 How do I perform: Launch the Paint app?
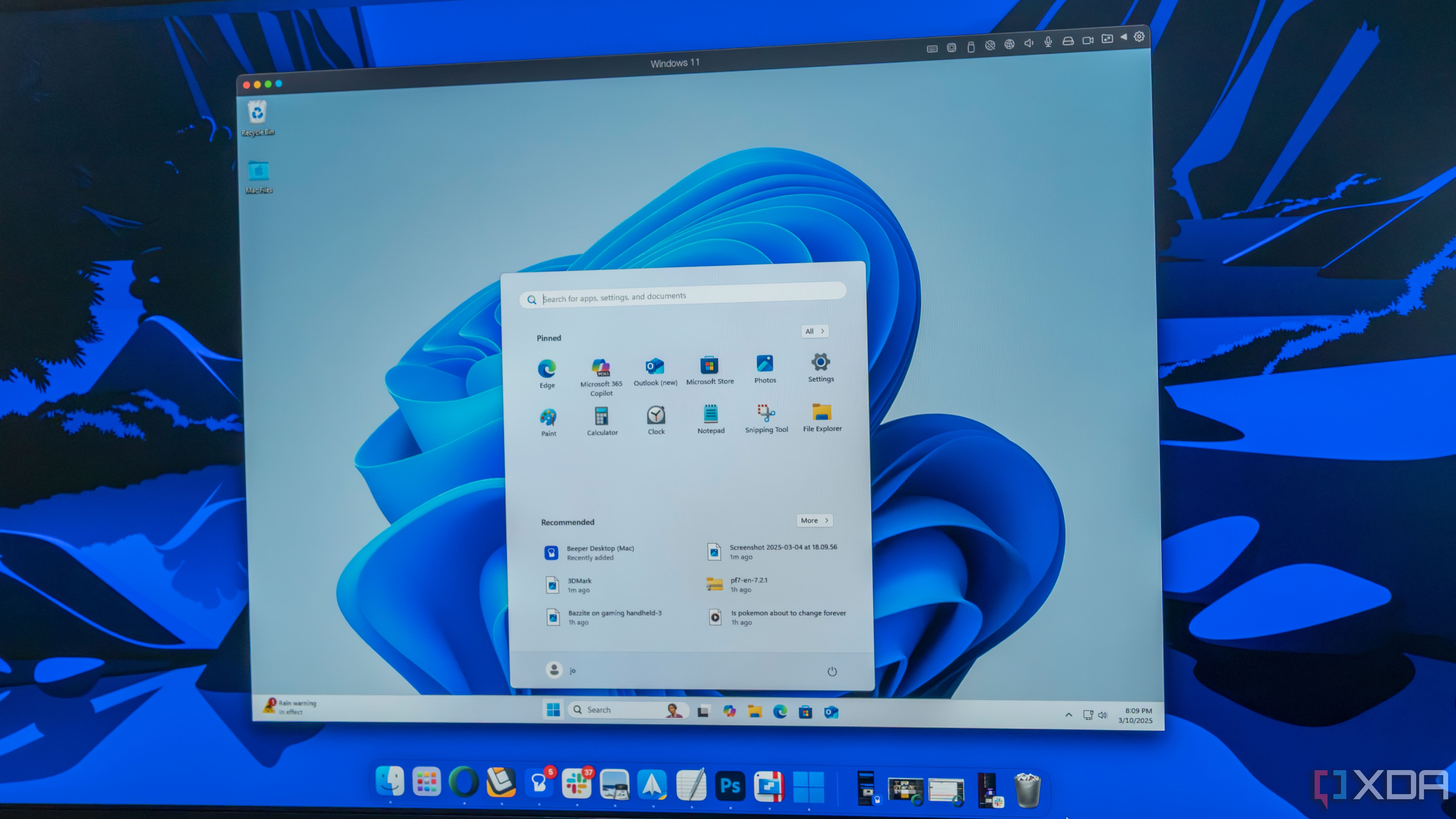tap(548, 422)
